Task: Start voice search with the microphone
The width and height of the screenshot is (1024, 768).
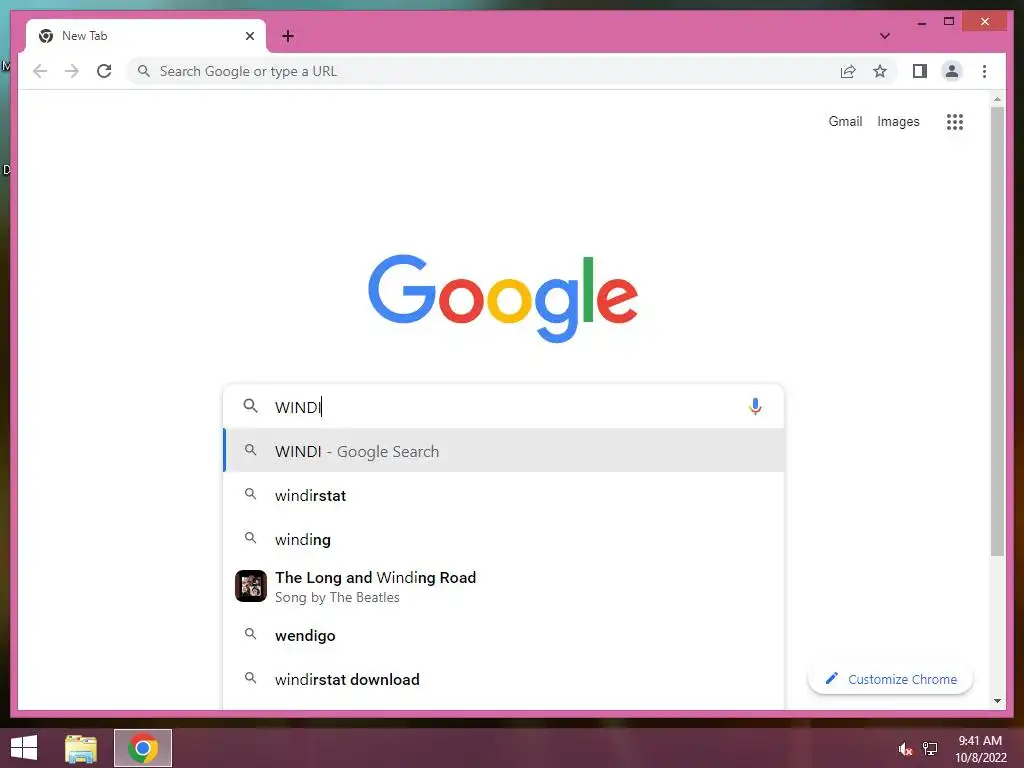Action: (x=755, y=406)
